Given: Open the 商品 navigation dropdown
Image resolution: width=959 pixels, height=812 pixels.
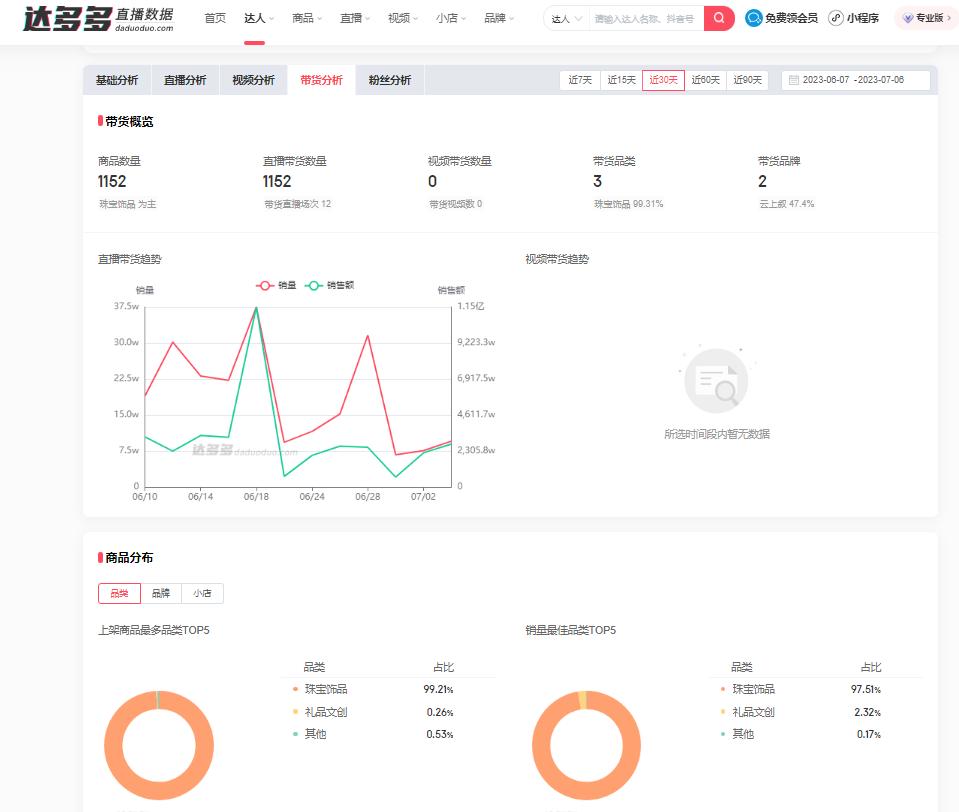Looking at the screenshot, I should [306, 17].
